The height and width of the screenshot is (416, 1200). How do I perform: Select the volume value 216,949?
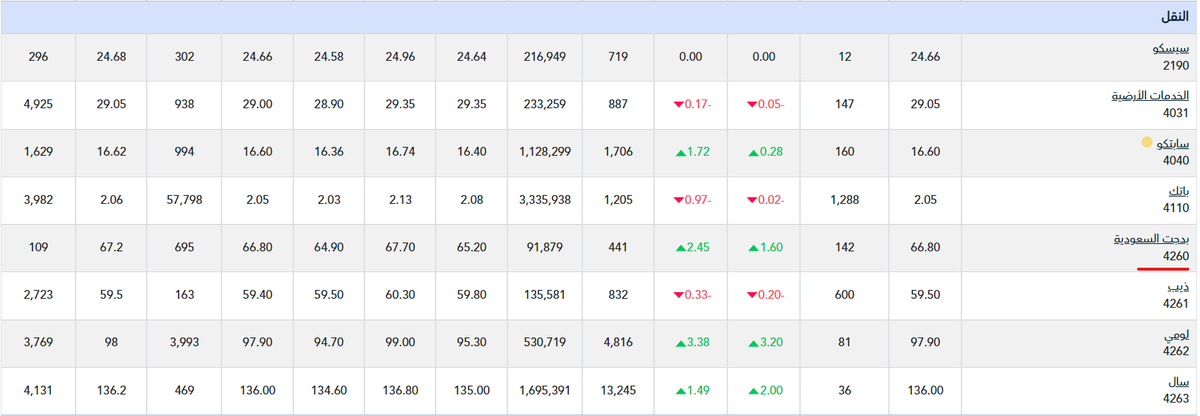click(x=544, y=57)
